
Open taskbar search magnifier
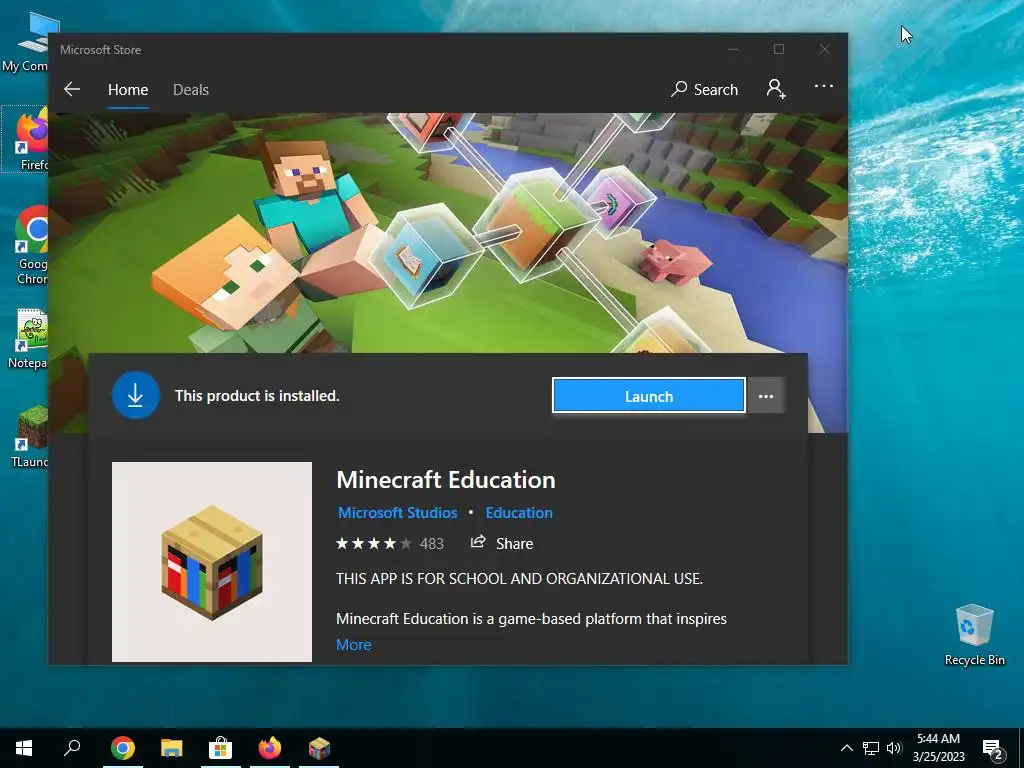tap(72, 748)
